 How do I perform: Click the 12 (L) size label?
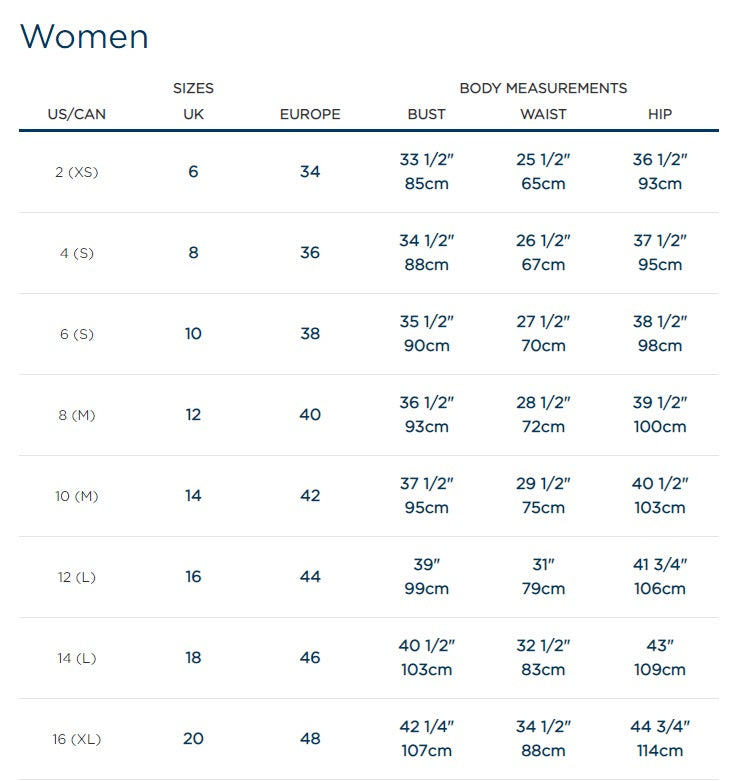pos(77,577)
